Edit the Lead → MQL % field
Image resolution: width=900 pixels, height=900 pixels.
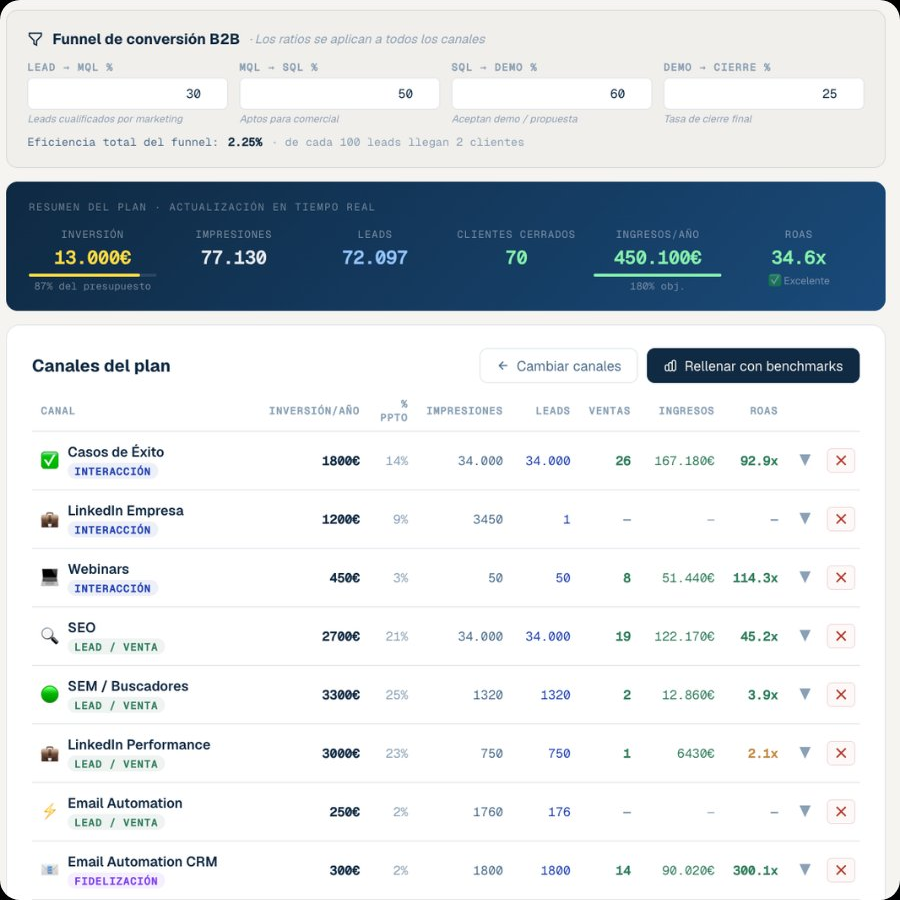[127, 94]
